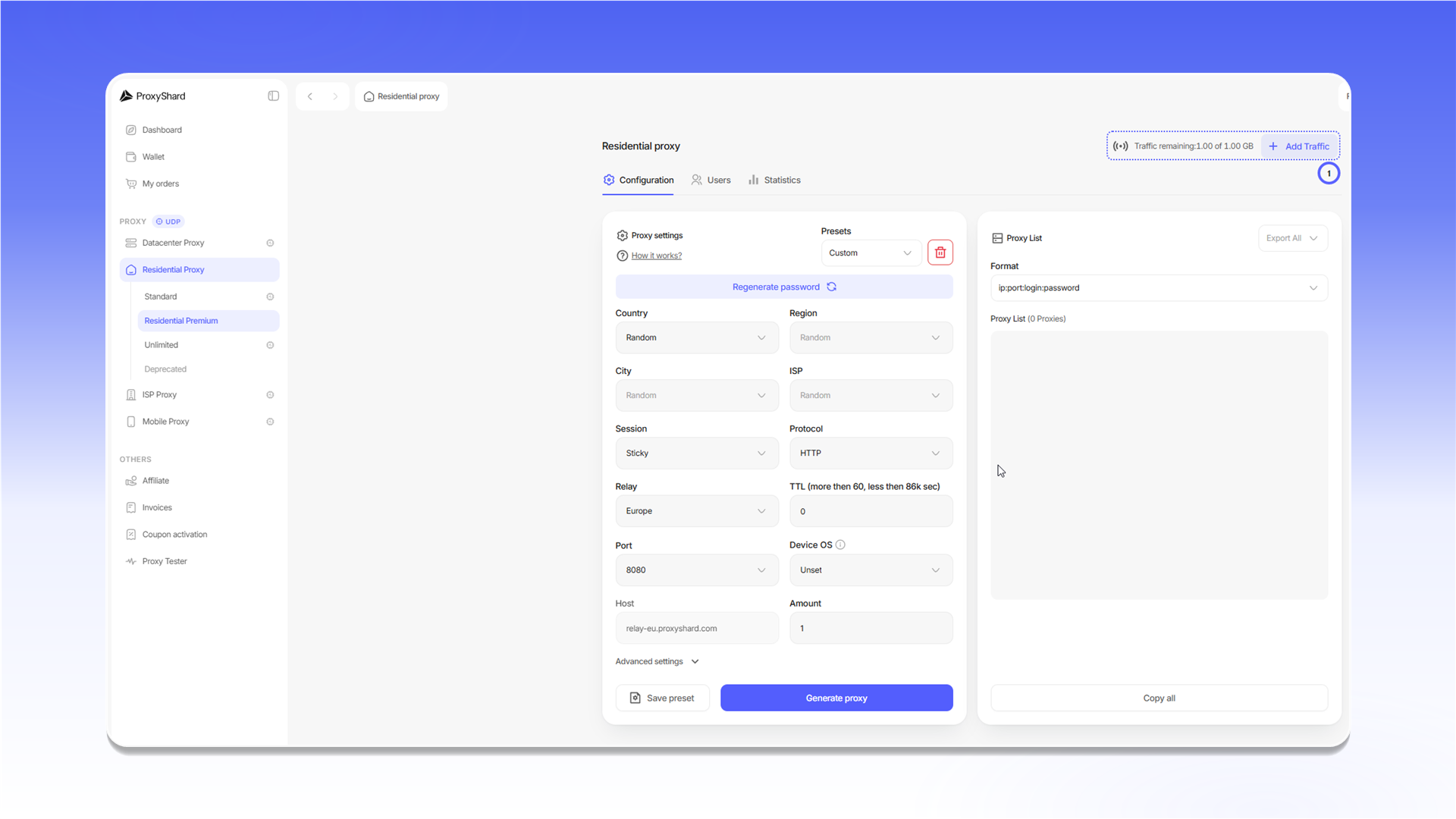Image resolution: width=1456 pixels, height=819 pixels.
Task: Click the Add Traffic button
Action: [x=1299, y=146]
